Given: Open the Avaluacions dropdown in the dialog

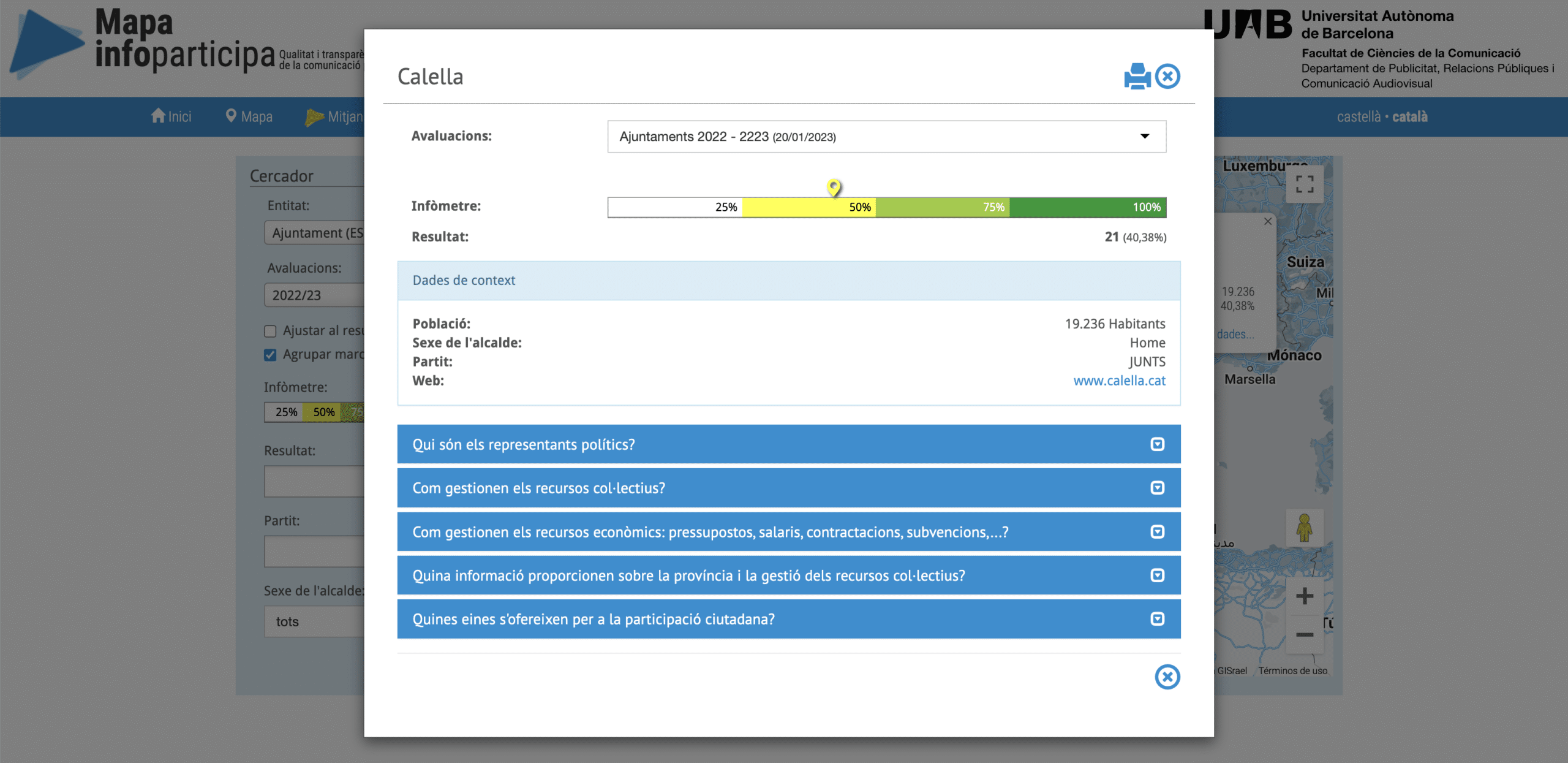Looking at the screenshot, I should point(886,136).
